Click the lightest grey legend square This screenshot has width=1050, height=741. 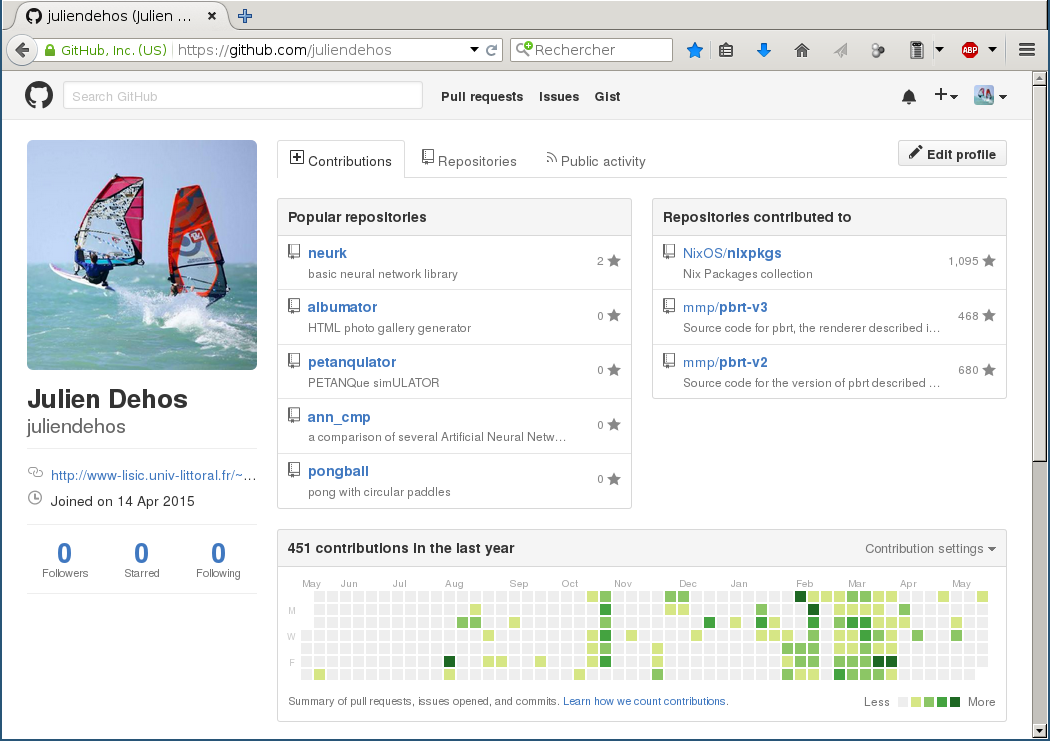pos(903,702)
